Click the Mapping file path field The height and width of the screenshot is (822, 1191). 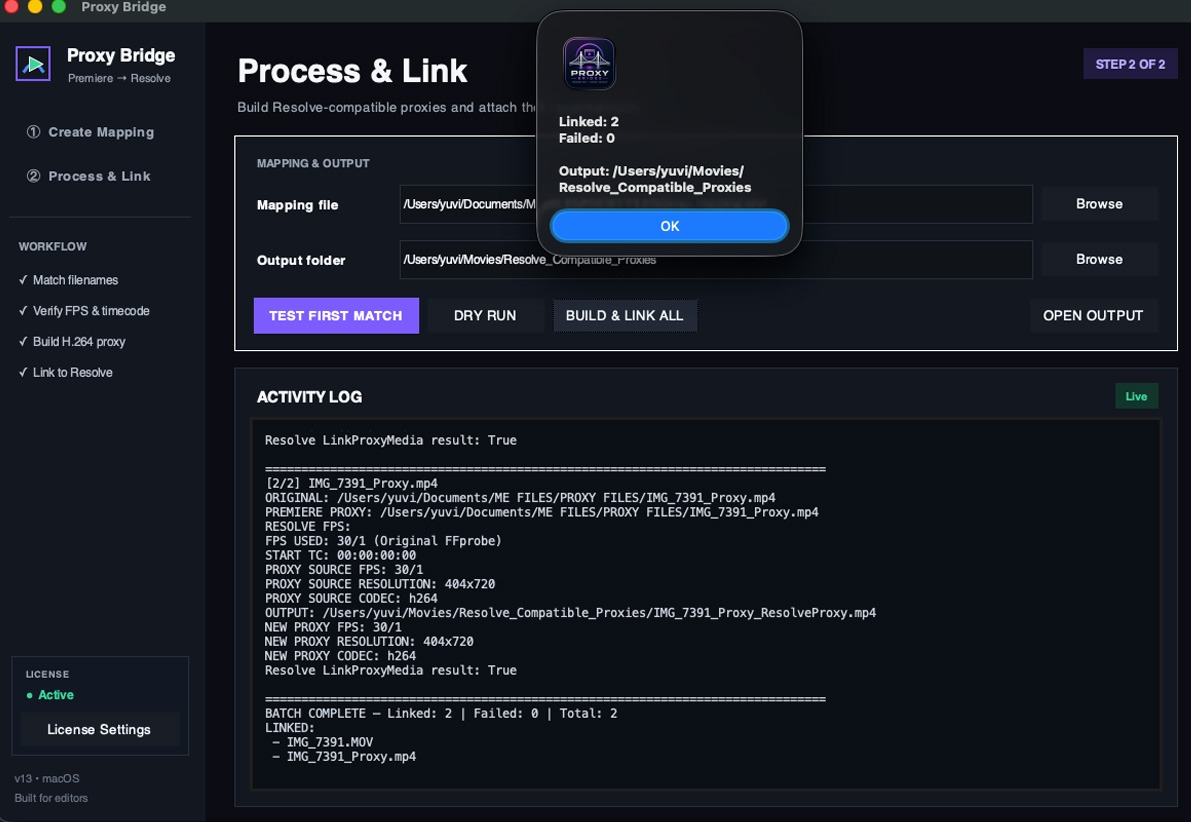(716, 204)
